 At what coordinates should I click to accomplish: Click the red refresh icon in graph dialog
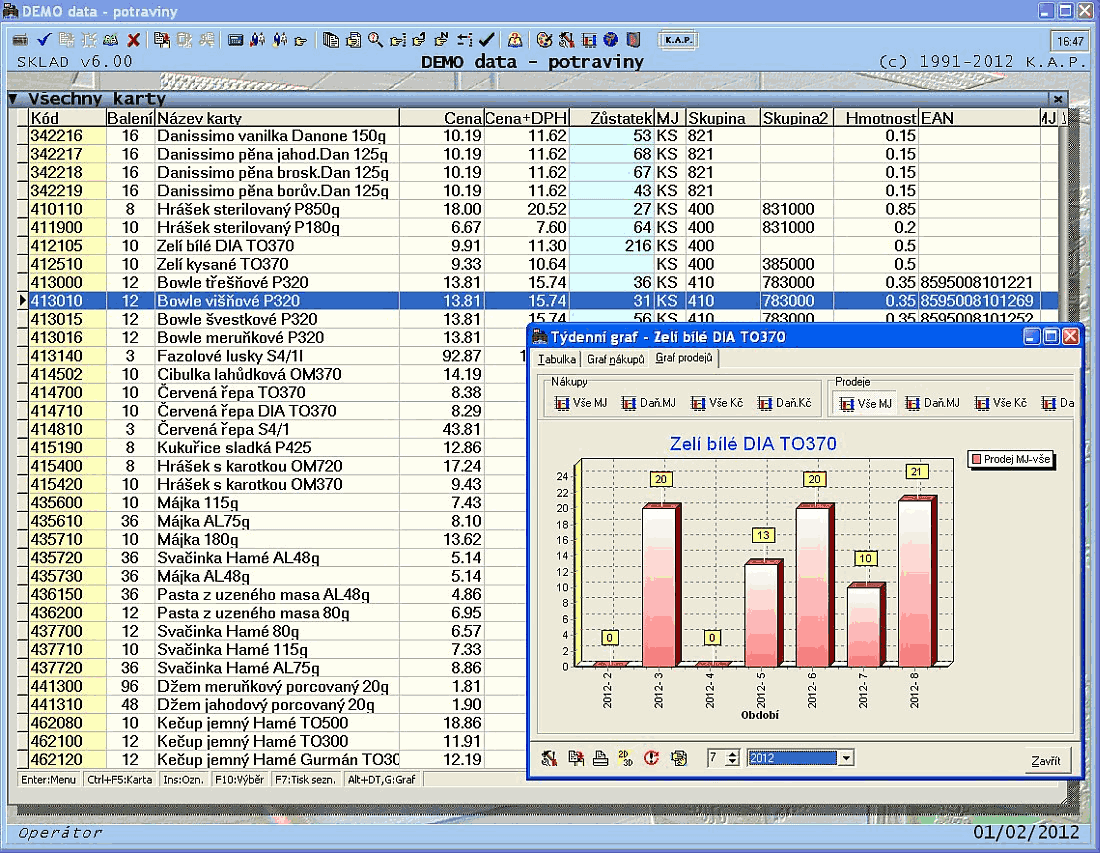pos(651,758)
